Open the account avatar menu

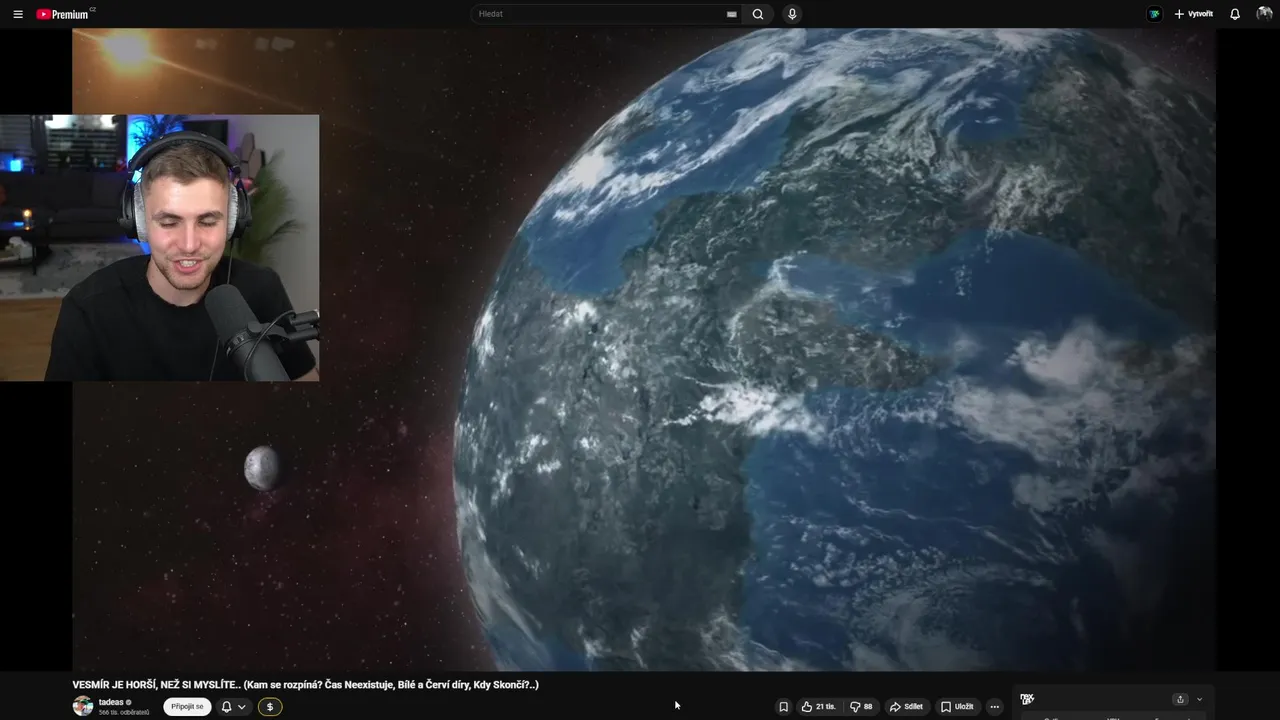pos(1264,14)
